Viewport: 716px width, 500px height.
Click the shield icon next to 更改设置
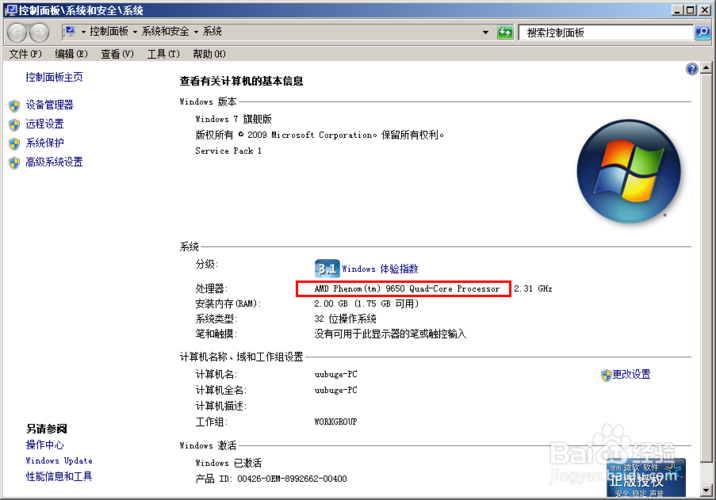click(x=606, y=375)
